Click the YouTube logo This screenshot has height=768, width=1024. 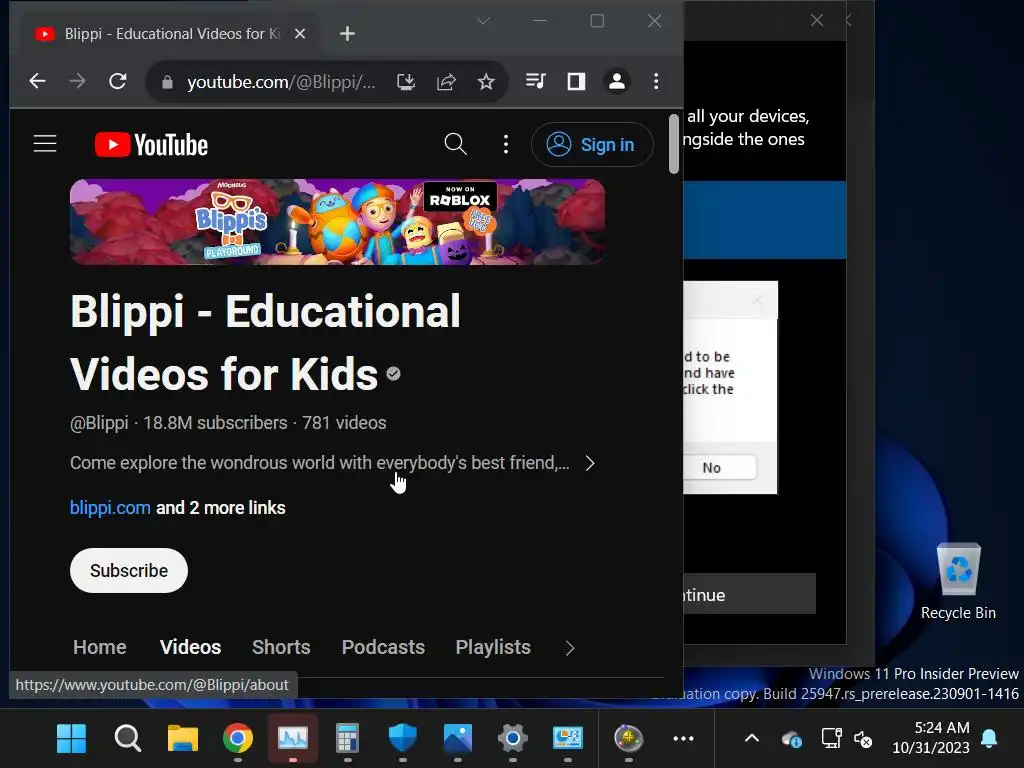pos(152,144)
